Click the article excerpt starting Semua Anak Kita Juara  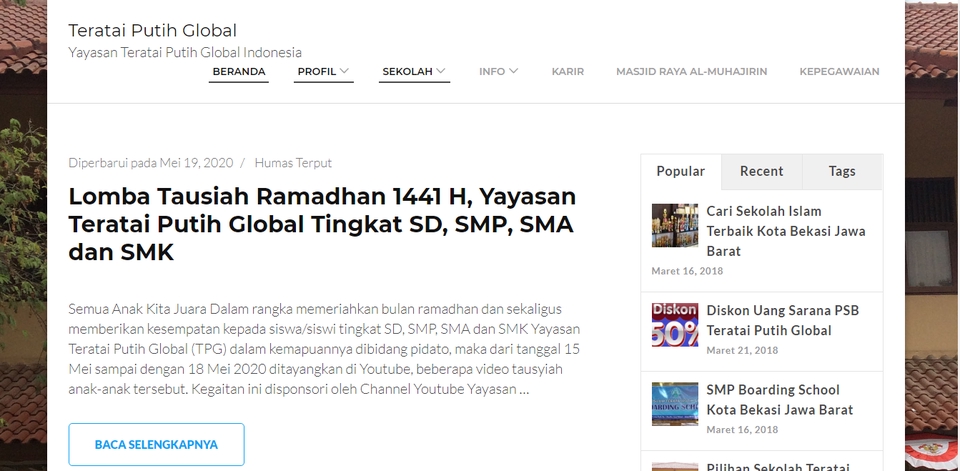click(x=324, y=349)
